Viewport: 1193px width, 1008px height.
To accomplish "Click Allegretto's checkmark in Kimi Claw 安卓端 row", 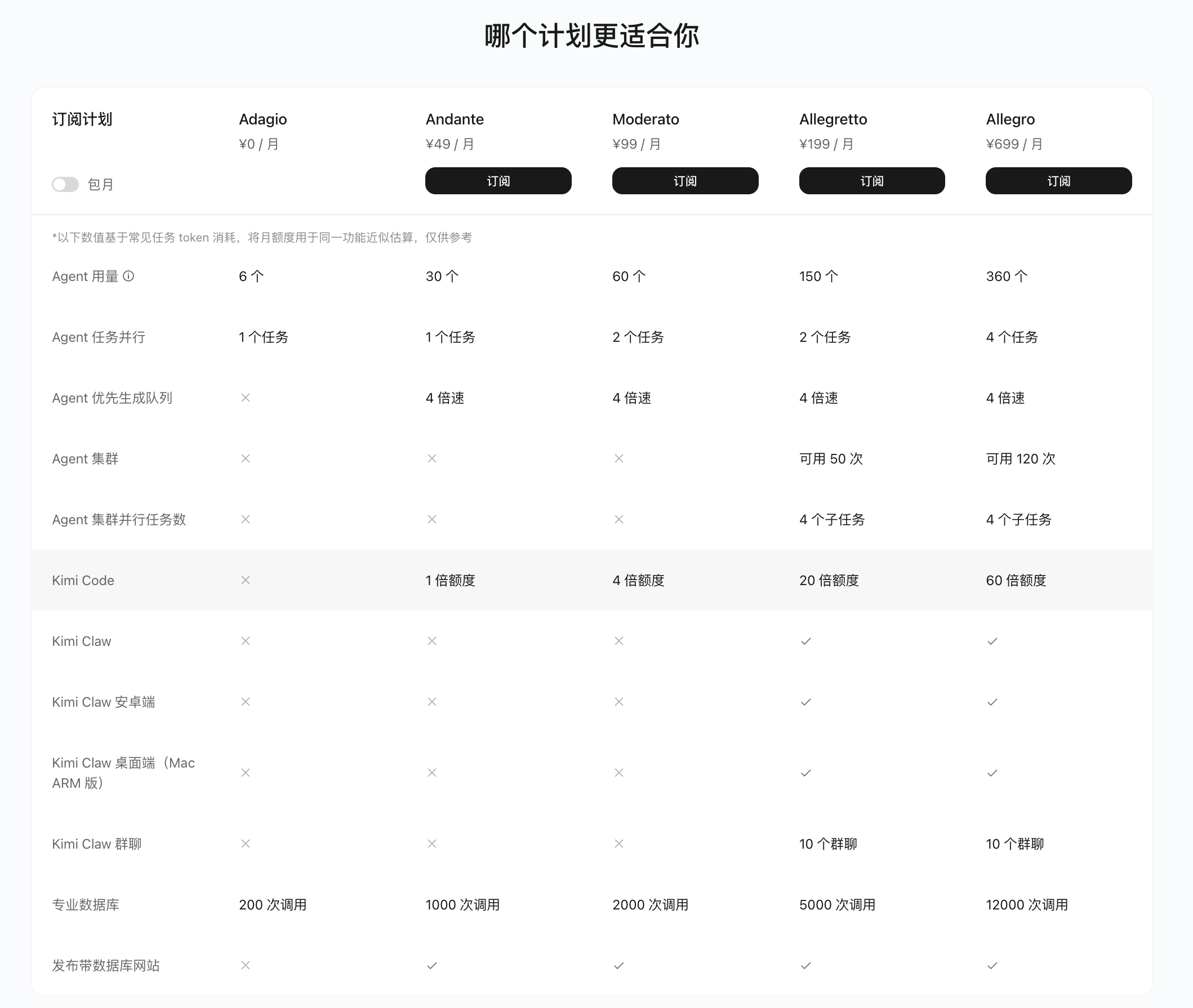I will (x=805, y=702).
